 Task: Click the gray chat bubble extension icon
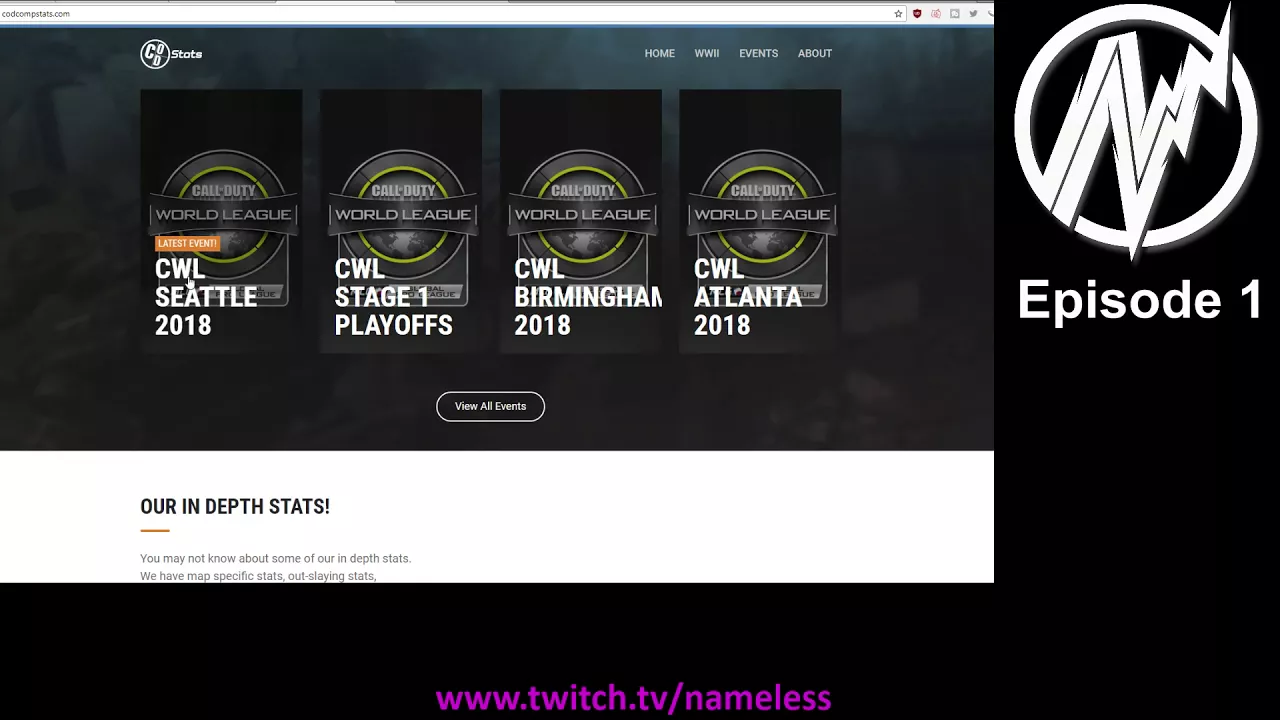954,14
